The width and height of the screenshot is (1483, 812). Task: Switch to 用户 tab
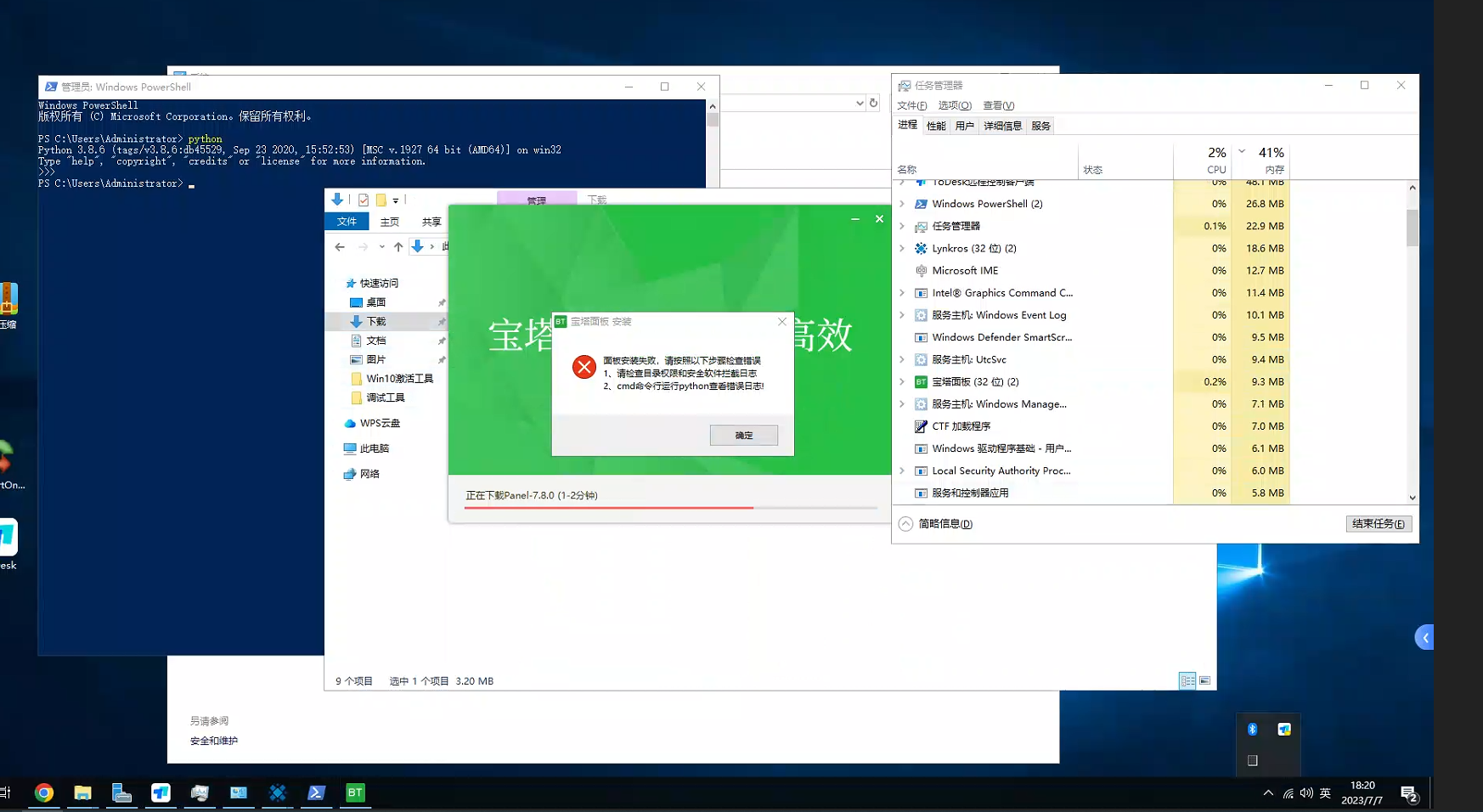click(964, 126)
